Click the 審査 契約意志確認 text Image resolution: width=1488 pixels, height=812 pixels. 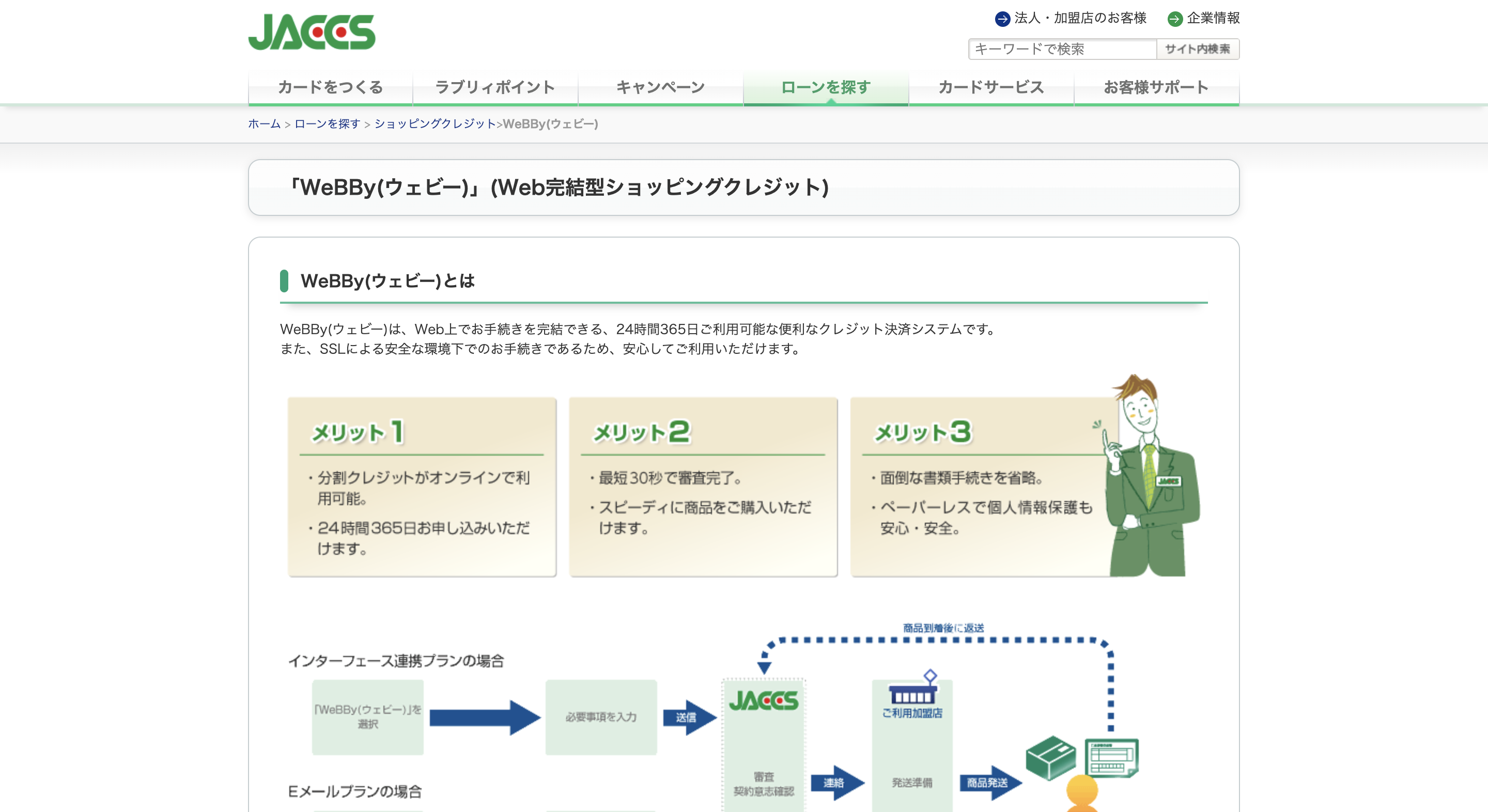pyautogui.click(x=764, y=784)
